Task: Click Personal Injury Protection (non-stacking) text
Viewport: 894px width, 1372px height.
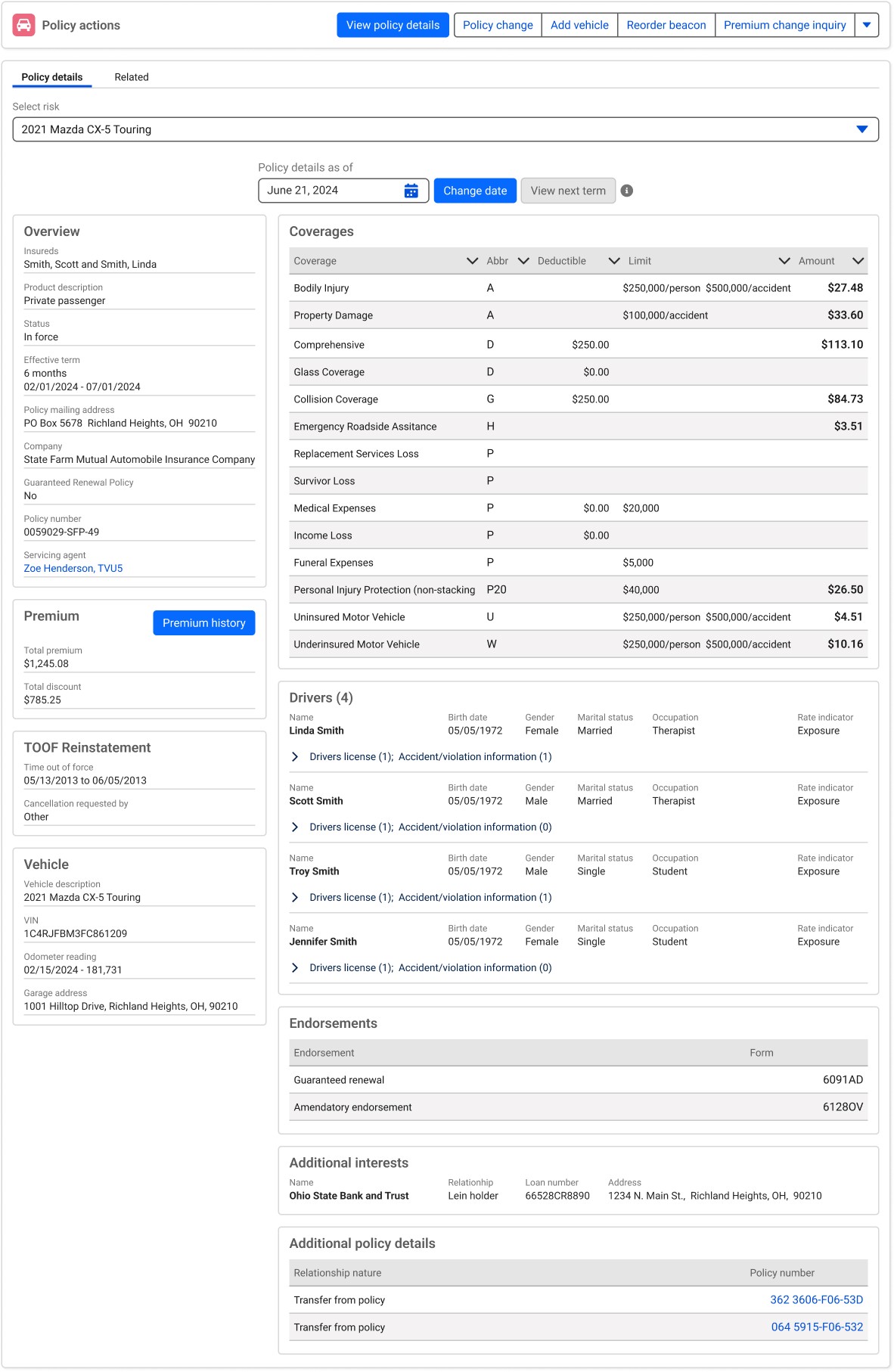Action: 384,590
